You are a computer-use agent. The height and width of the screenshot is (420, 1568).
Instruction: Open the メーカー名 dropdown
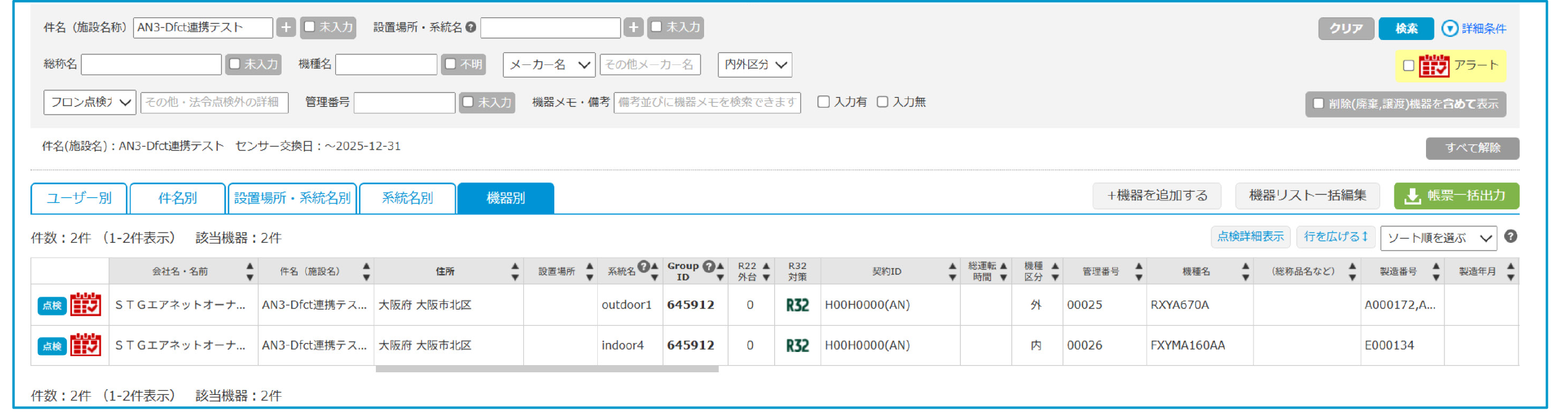(x=549, y=65)
